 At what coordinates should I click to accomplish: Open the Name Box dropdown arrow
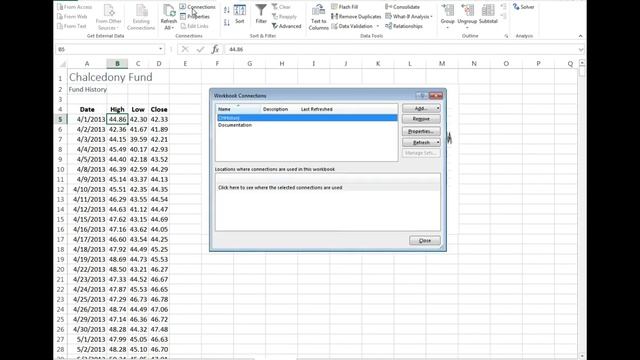[x=160, y=49]
